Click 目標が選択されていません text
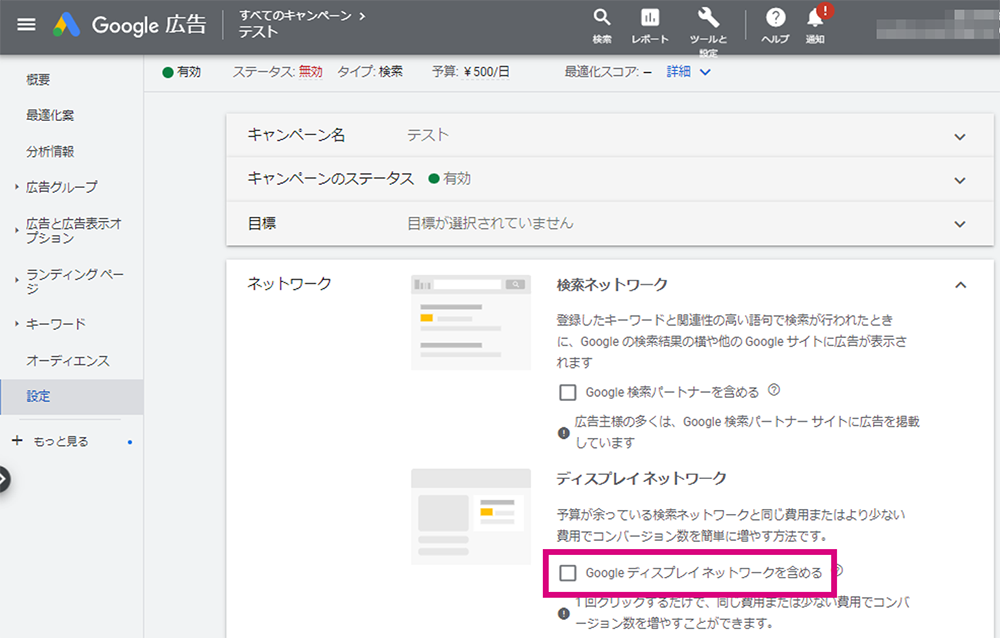Viewport: 1000px width, 638px height. click(x=490, y=223)
